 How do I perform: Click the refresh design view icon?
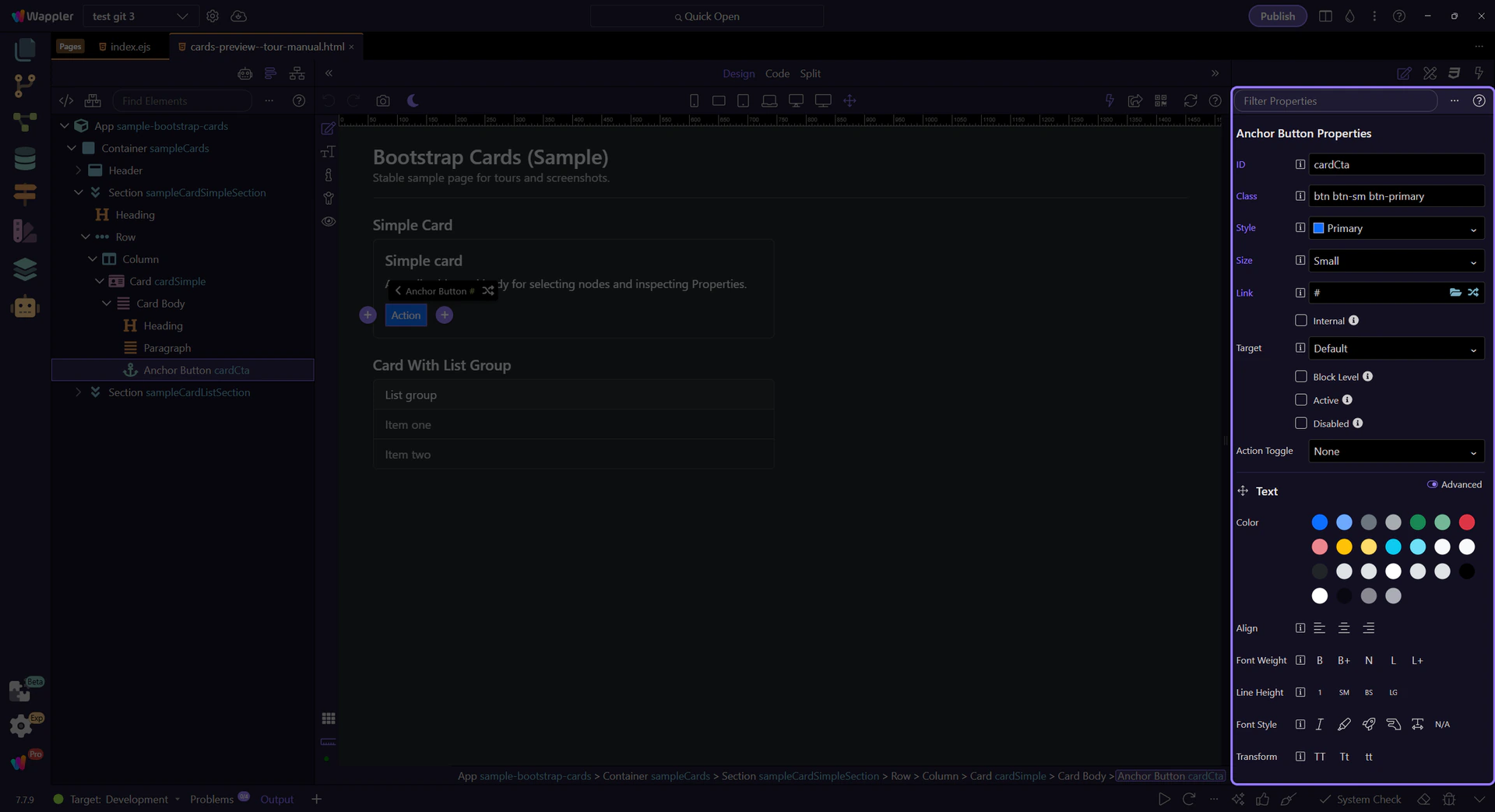[1190, 101]
